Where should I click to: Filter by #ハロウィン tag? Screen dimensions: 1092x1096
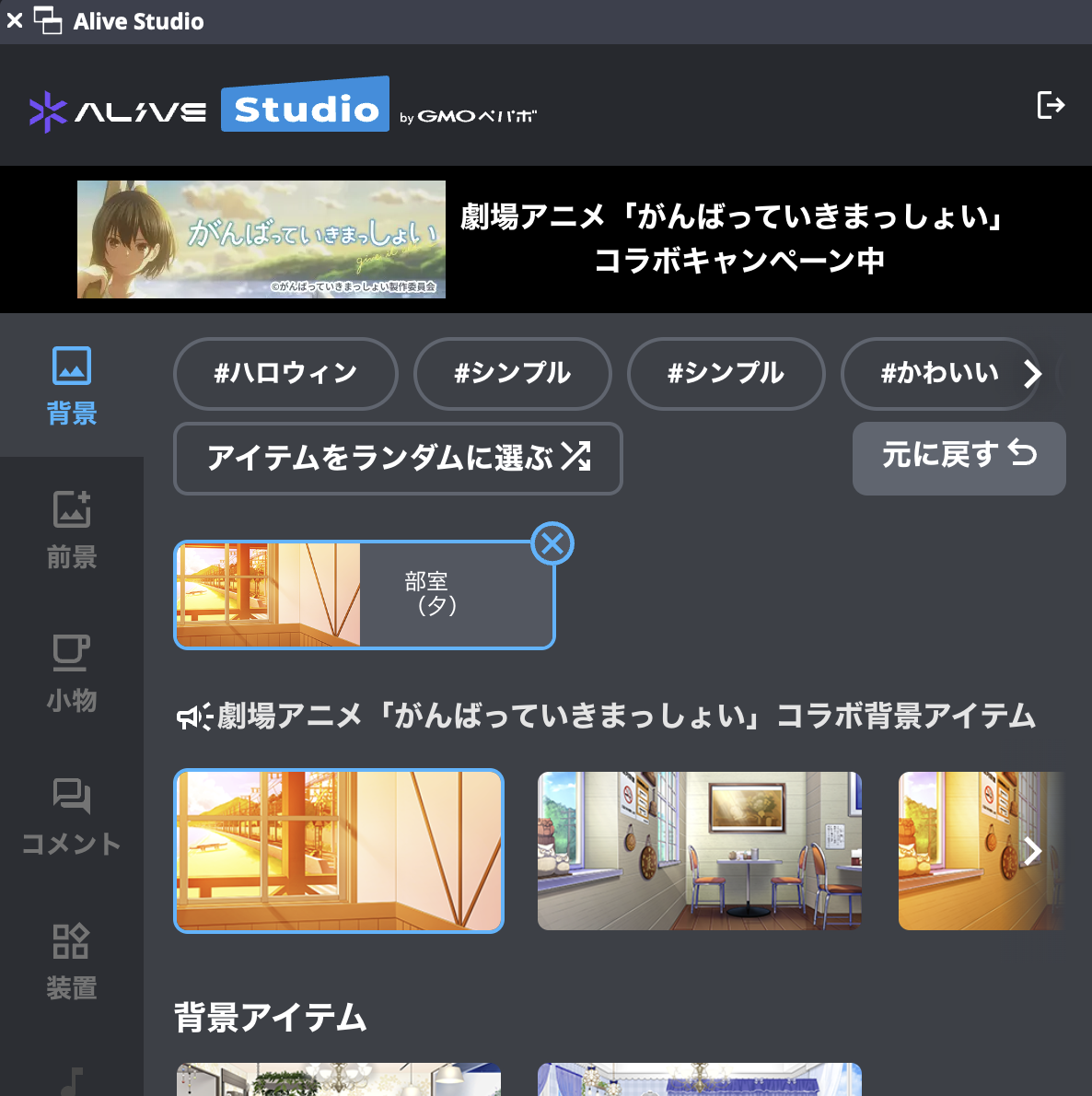click(x=285, y=373)
